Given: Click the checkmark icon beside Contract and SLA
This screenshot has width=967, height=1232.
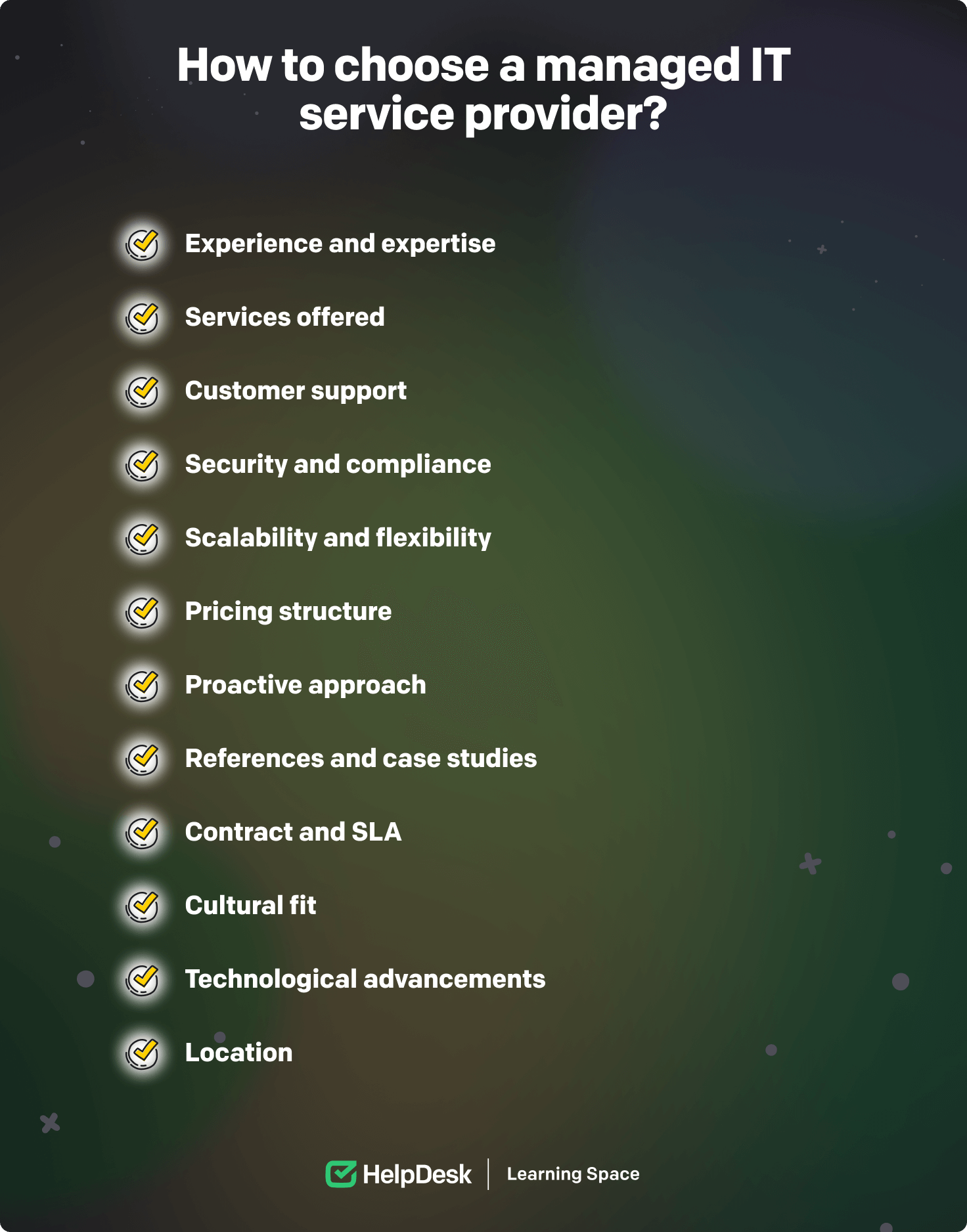Looking at the screenshot, I should pyautogui.click(x=143, y=833).
